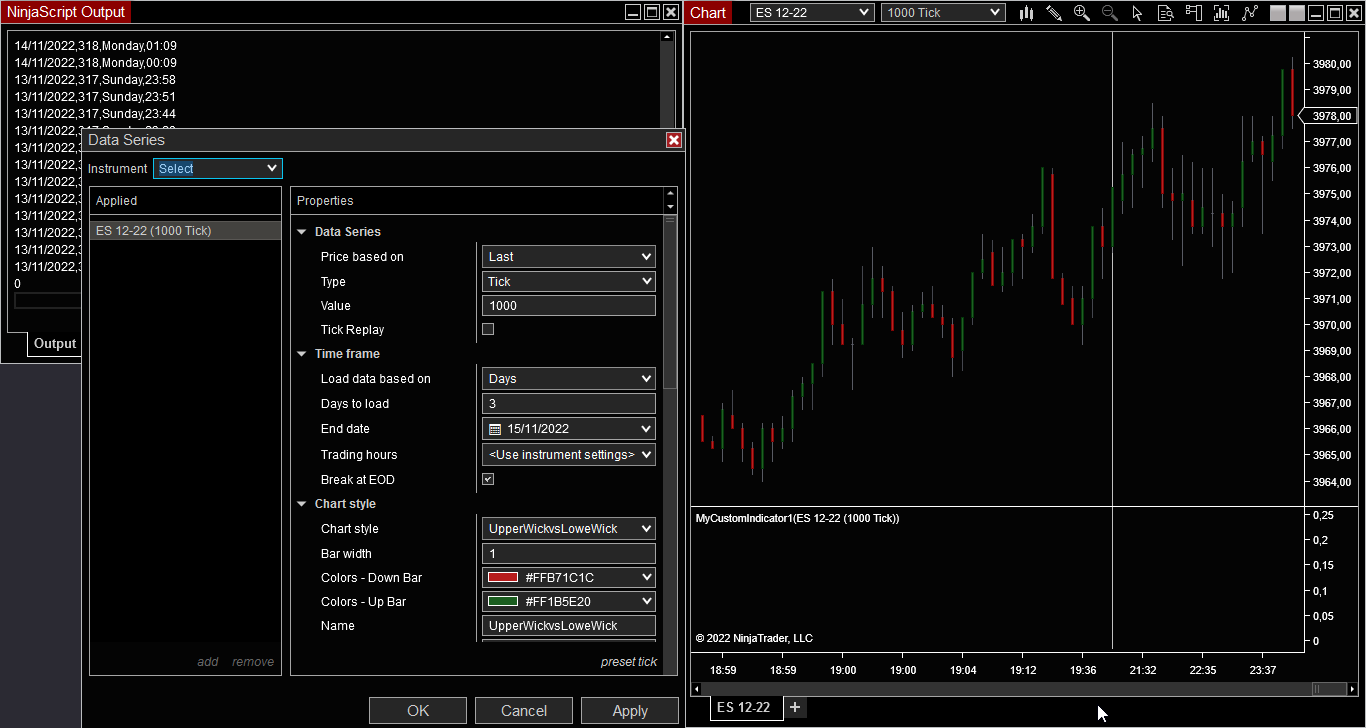Open the Price based on dropdown
Viewport: 1366px width, 728px height.
coord(569,257)
